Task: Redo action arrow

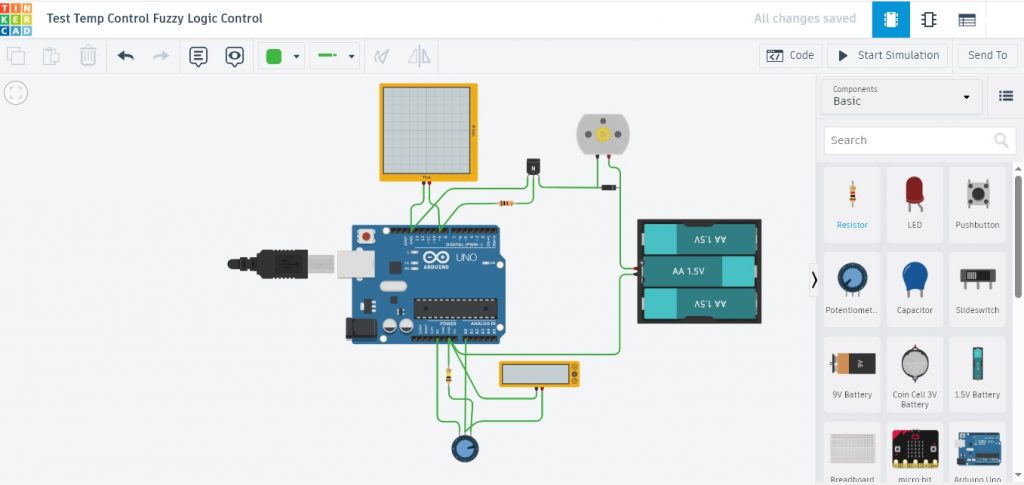Action: (x=161, y=56)
